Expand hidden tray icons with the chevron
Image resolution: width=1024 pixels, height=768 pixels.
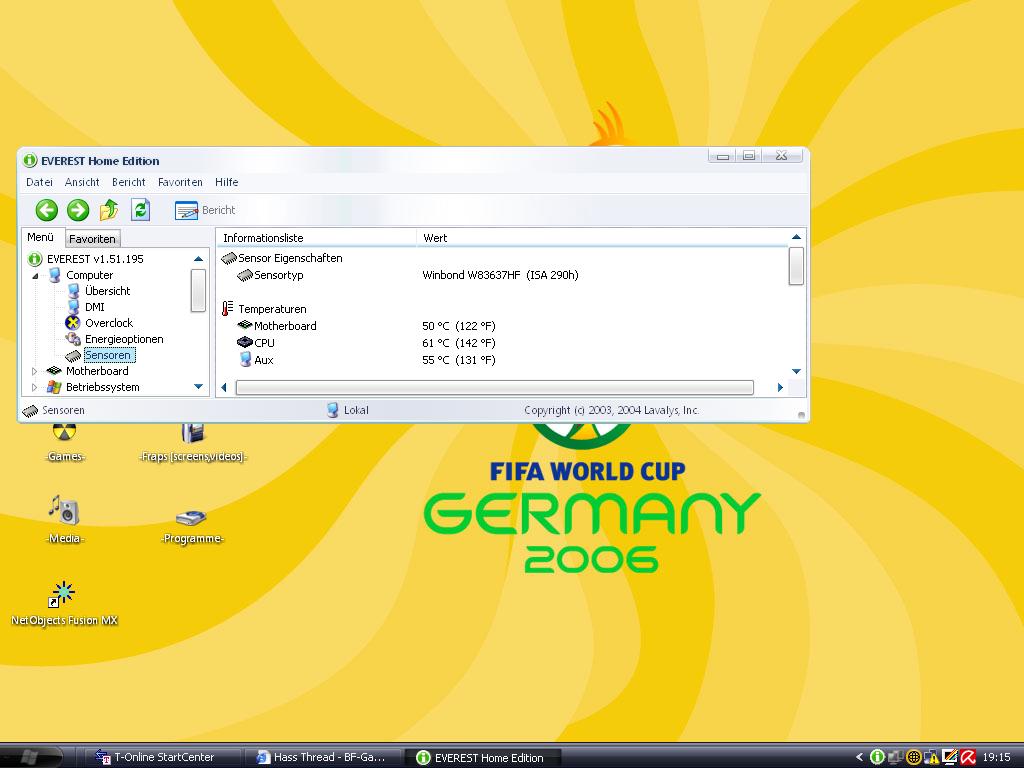[x=859, y=758]
